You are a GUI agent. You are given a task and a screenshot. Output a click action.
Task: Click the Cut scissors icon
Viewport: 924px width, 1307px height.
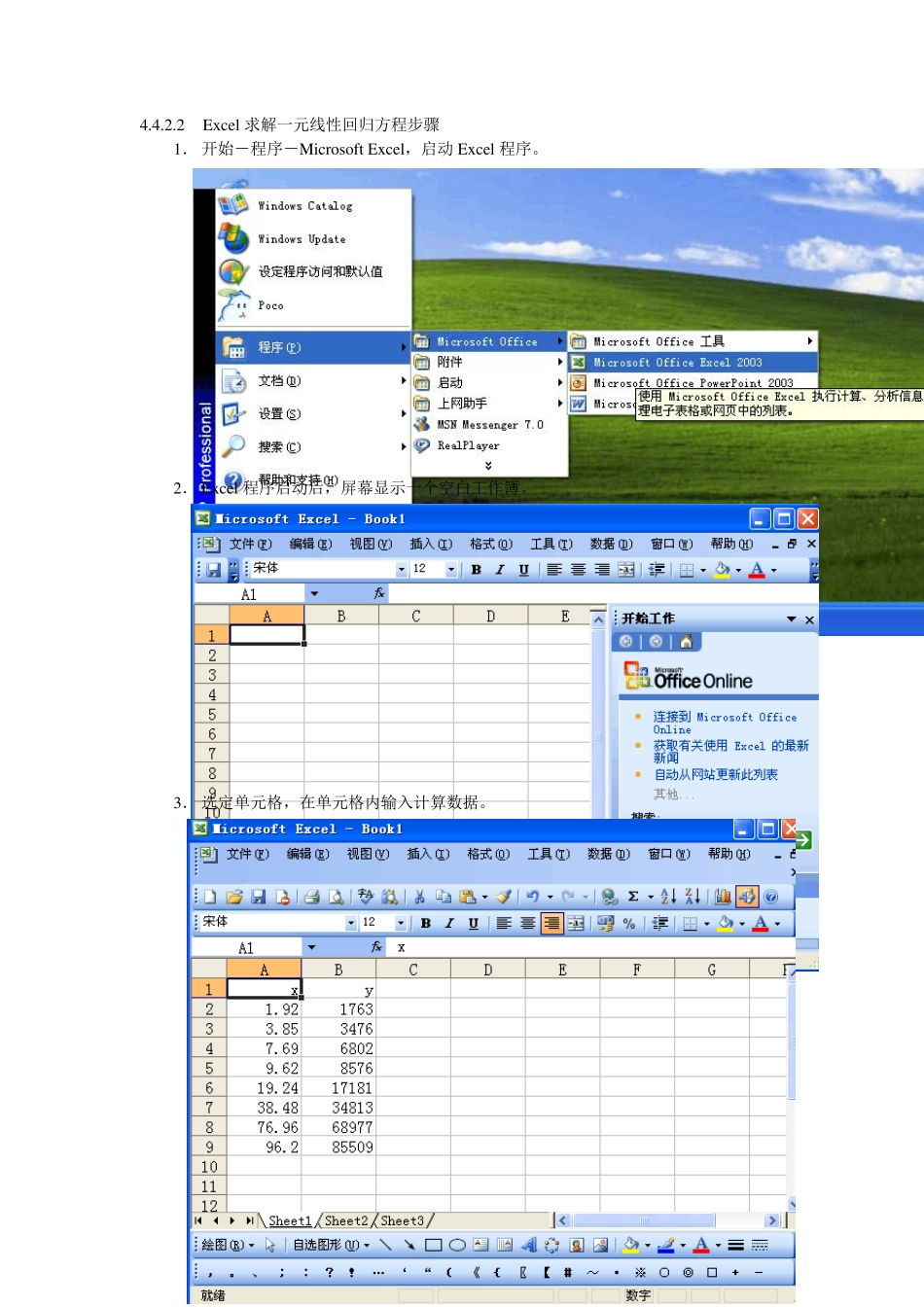click(x=419, y=897)
